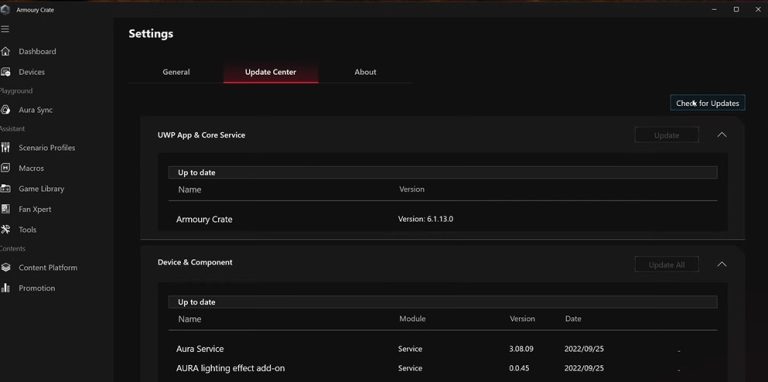768x382 pixels.
Task: Minimize the Armoury Crate window
Action: coord(714,9)
